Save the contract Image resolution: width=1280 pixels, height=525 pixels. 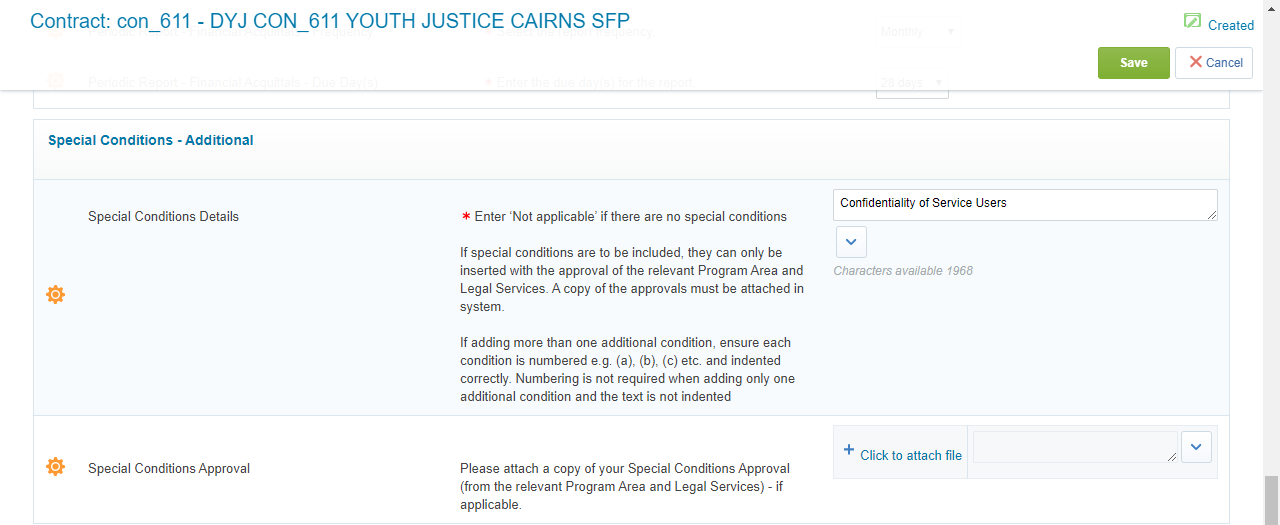tap(1134, 63)
